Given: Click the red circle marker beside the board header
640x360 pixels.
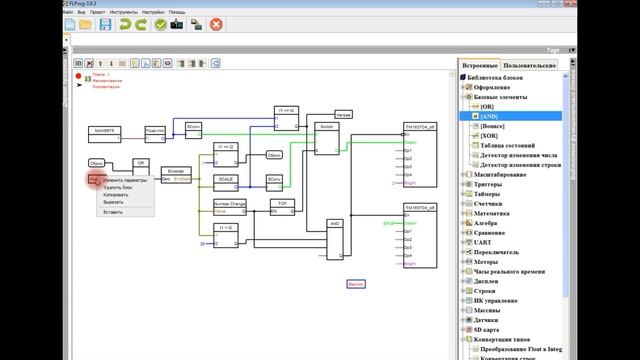Looking at the screenshot, I should click(x=78, y=76).
